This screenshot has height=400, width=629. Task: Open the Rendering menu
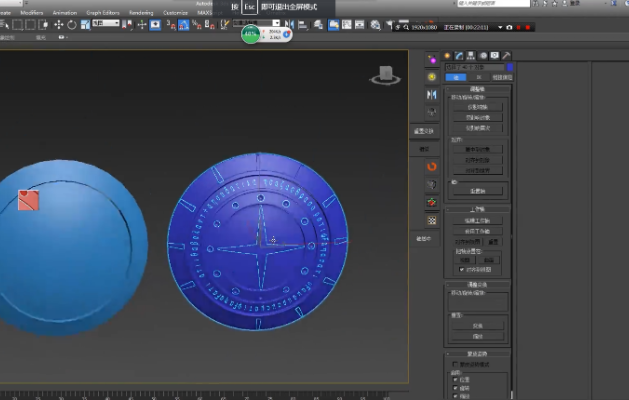[x=141, y=13]
